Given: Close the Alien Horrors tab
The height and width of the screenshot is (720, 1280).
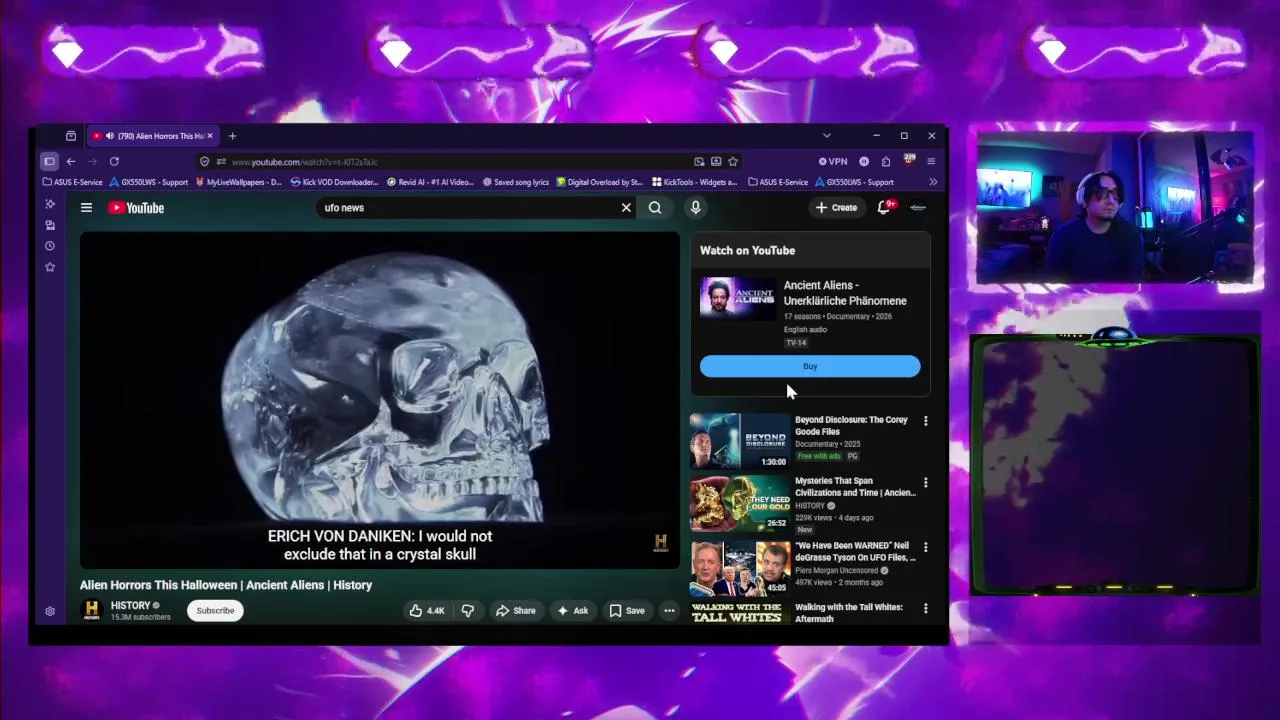Looking at the screenshot, I should coord(210,136).
